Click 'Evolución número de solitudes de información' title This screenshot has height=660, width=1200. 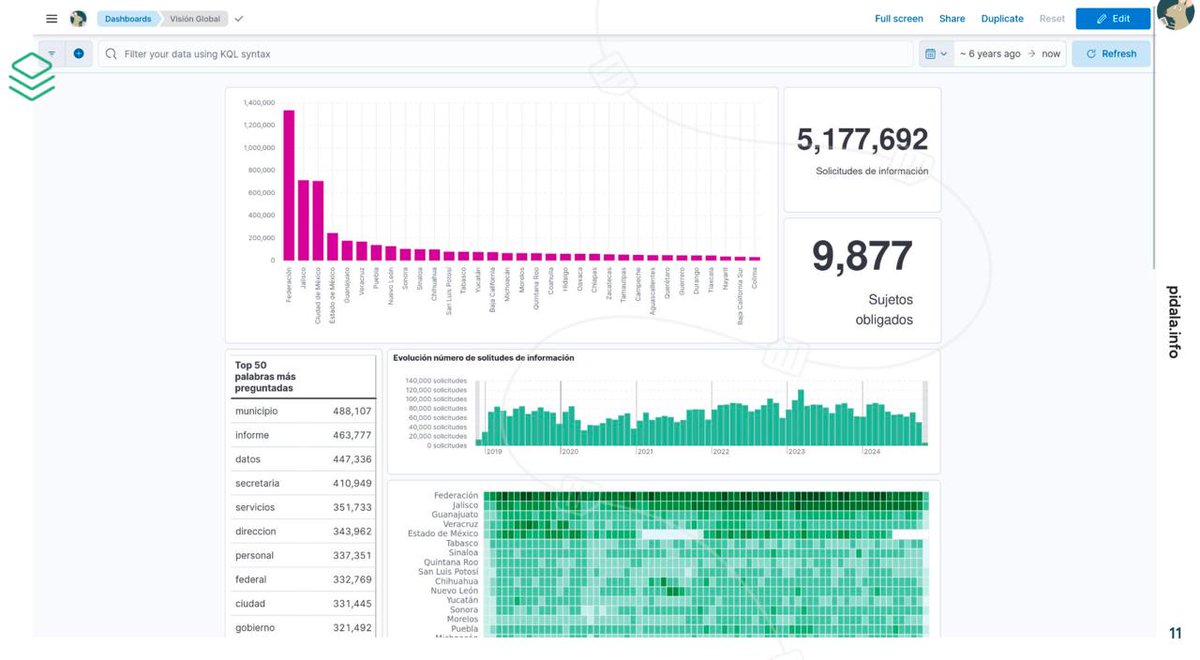(483, 358)
